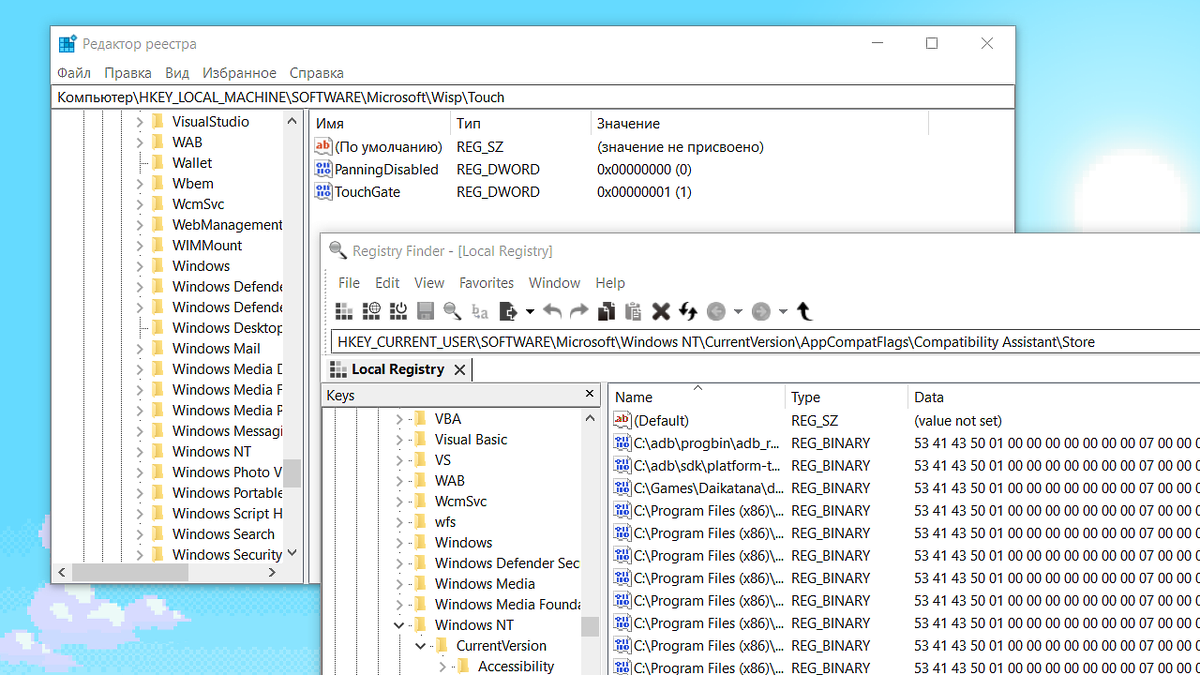Expand the Accessibility key in Registry Finder
The image size is (1200, 675).
point(442,666)
